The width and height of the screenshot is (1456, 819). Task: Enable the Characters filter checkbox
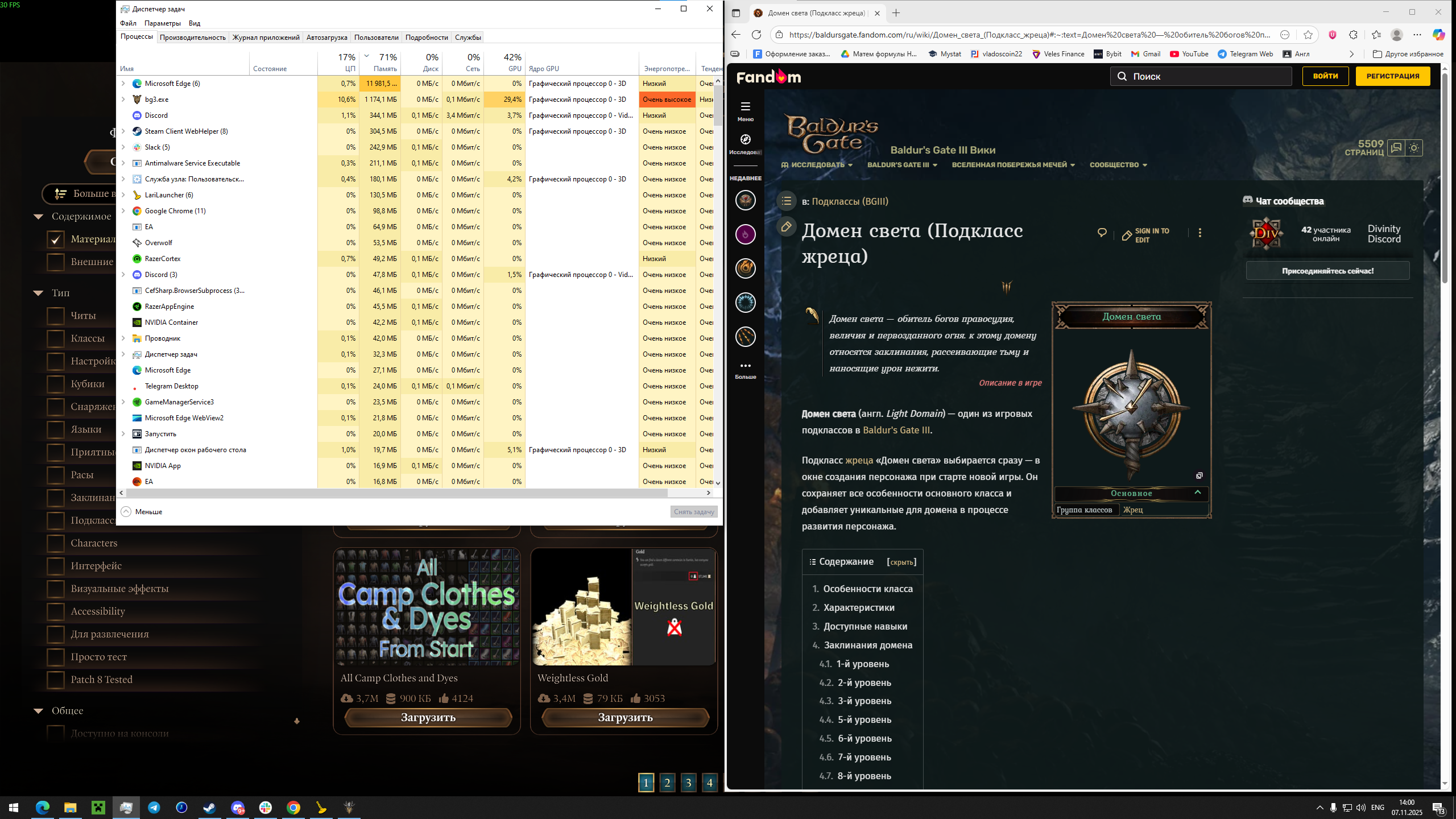point(56,543)
